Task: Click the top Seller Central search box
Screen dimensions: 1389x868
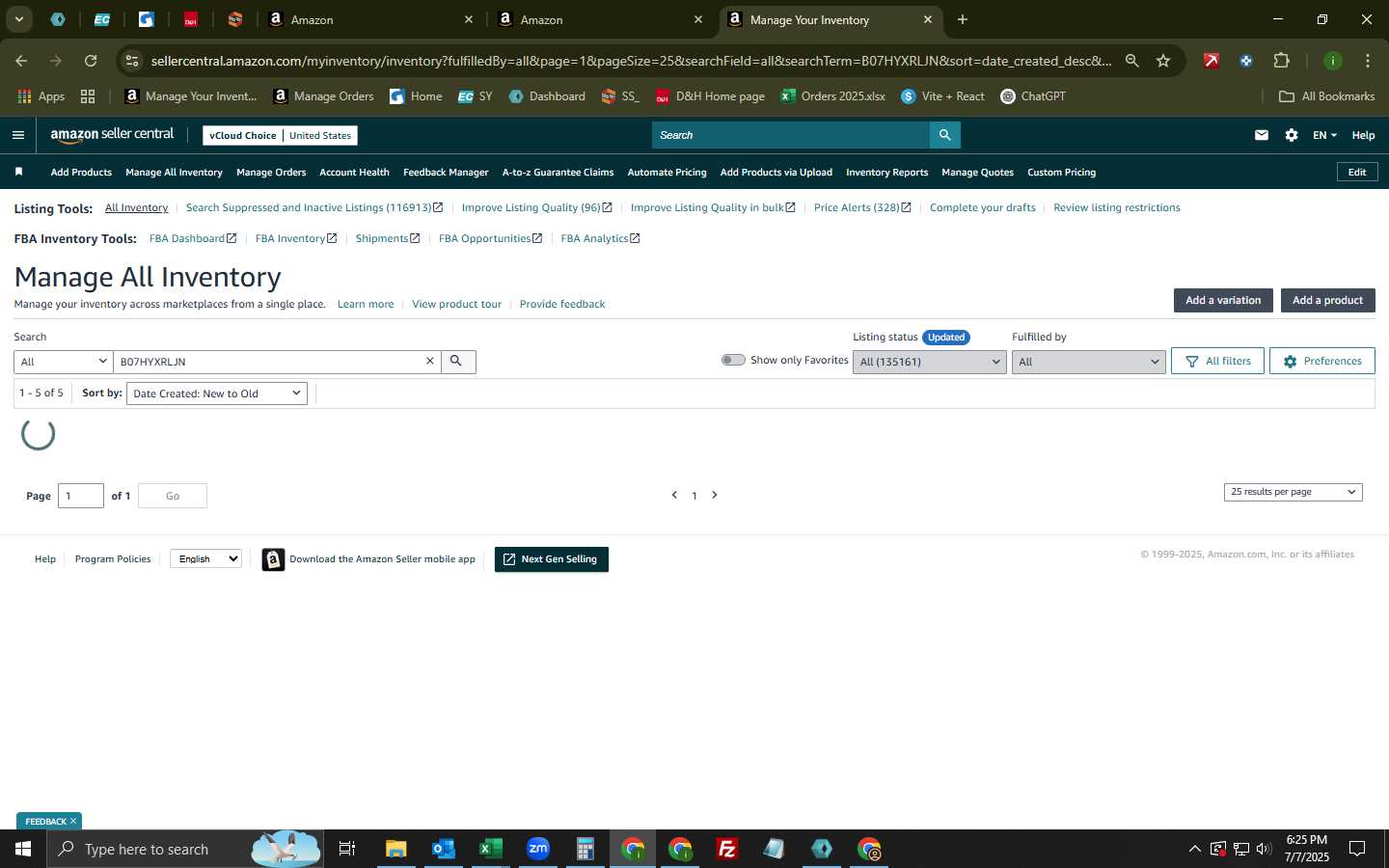Action: click(791, 135)
